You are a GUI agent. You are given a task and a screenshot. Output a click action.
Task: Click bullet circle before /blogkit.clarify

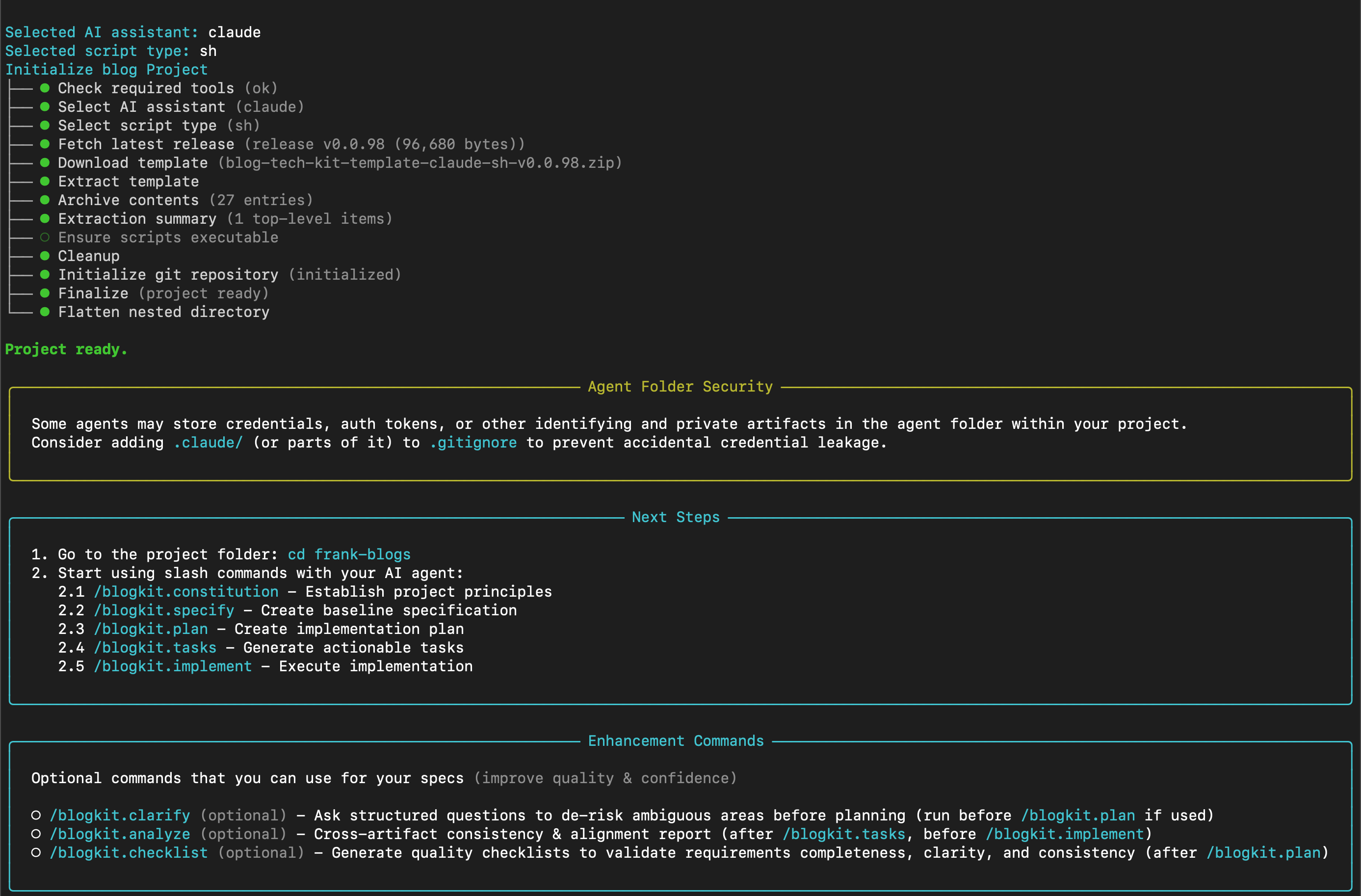pyautogui.click(x=36, y=815)
